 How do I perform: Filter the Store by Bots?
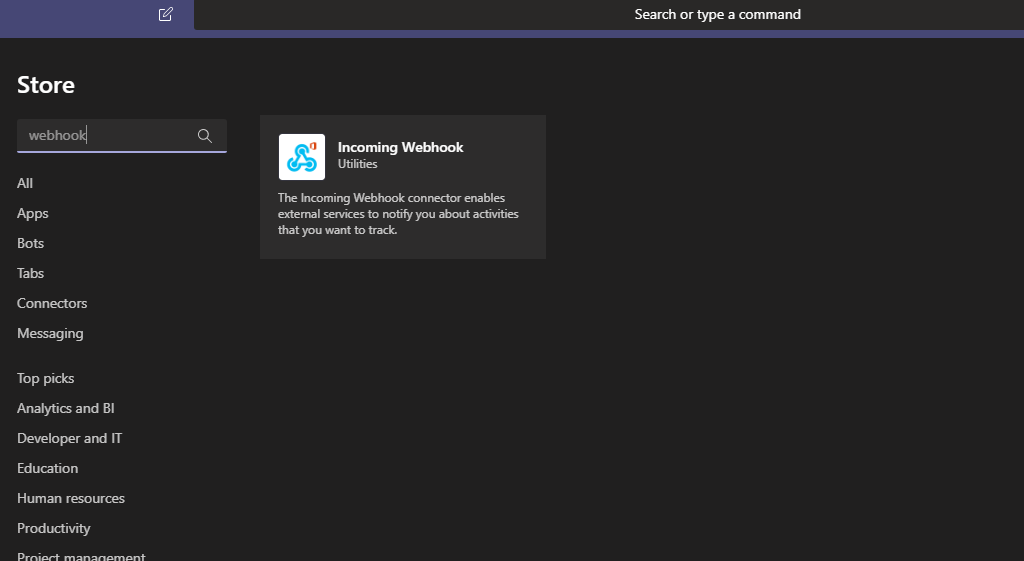31,243
